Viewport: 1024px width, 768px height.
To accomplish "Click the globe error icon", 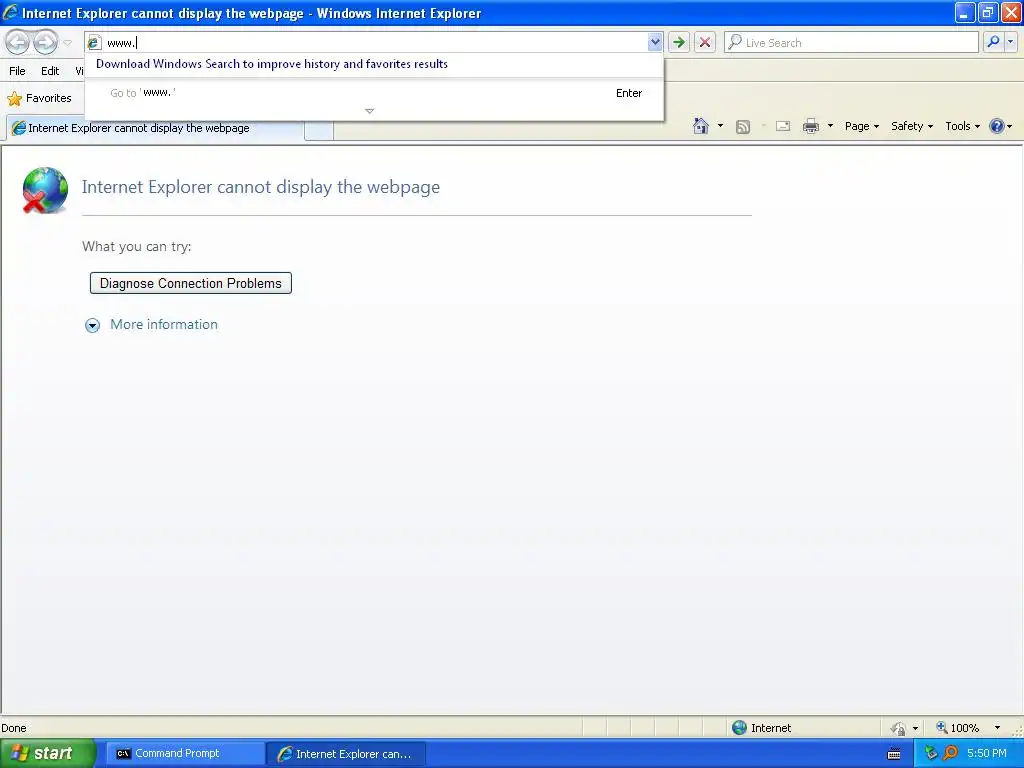I will click(x=45, y=190).
